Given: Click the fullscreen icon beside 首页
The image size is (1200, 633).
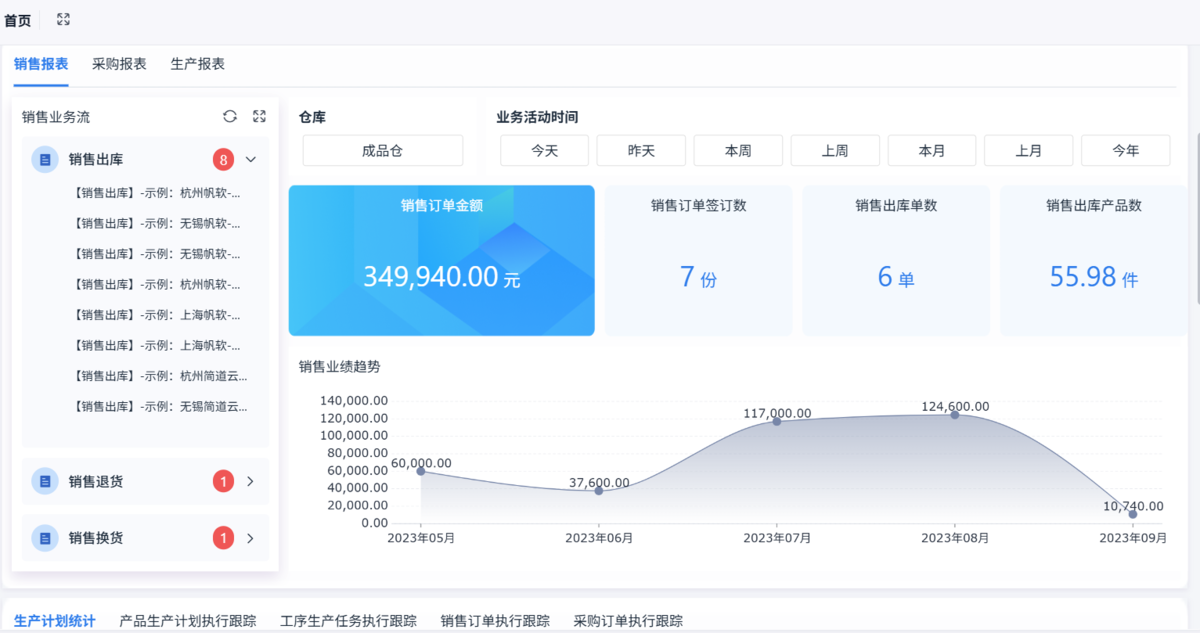Looking at the screenshot, I should [63, 20].
